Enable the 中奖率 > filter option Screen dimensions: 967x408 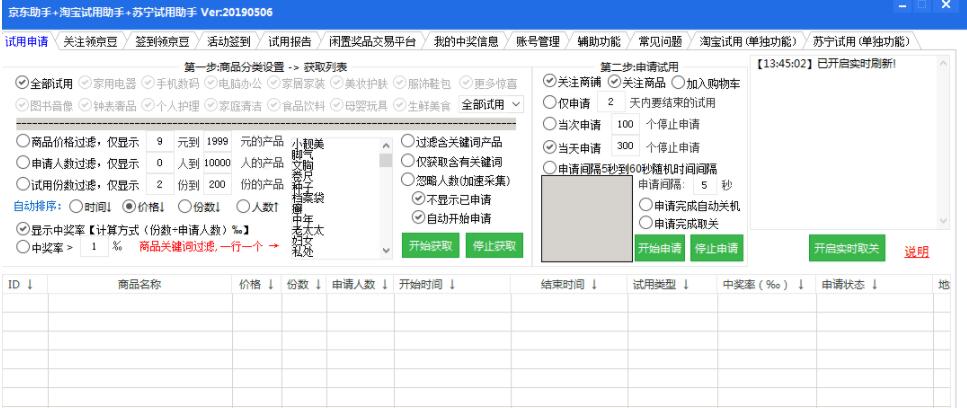pos(45,247)
